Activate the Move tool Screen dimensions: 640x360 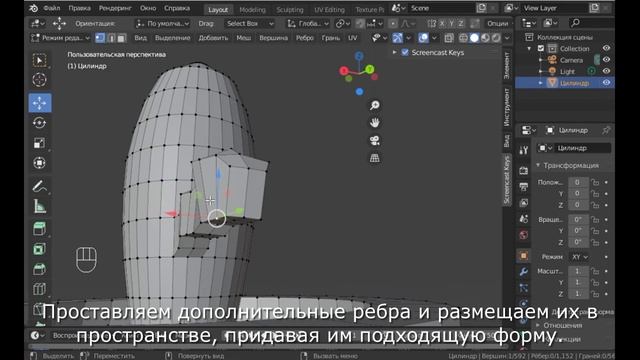[x=40, y=103]
